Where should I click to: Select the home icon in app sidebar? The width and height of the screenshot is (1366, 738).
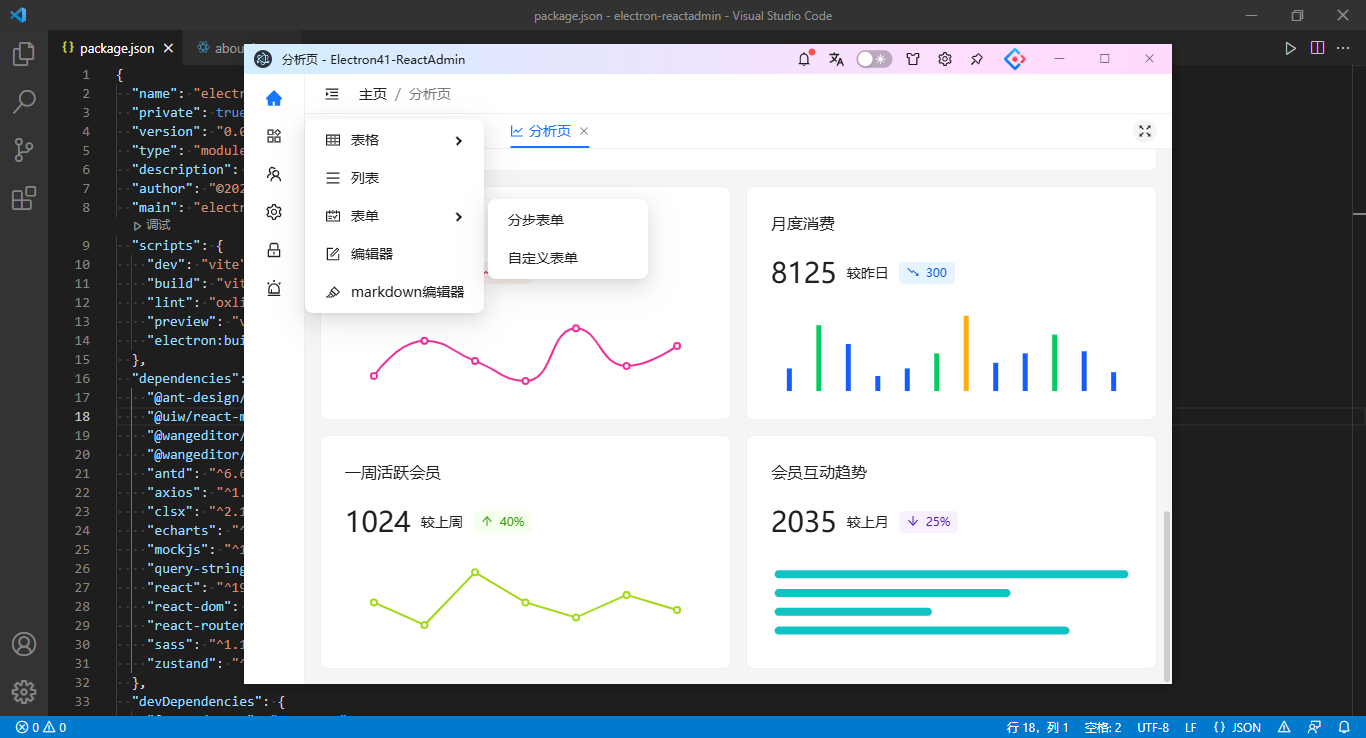(x=274, y=98)
